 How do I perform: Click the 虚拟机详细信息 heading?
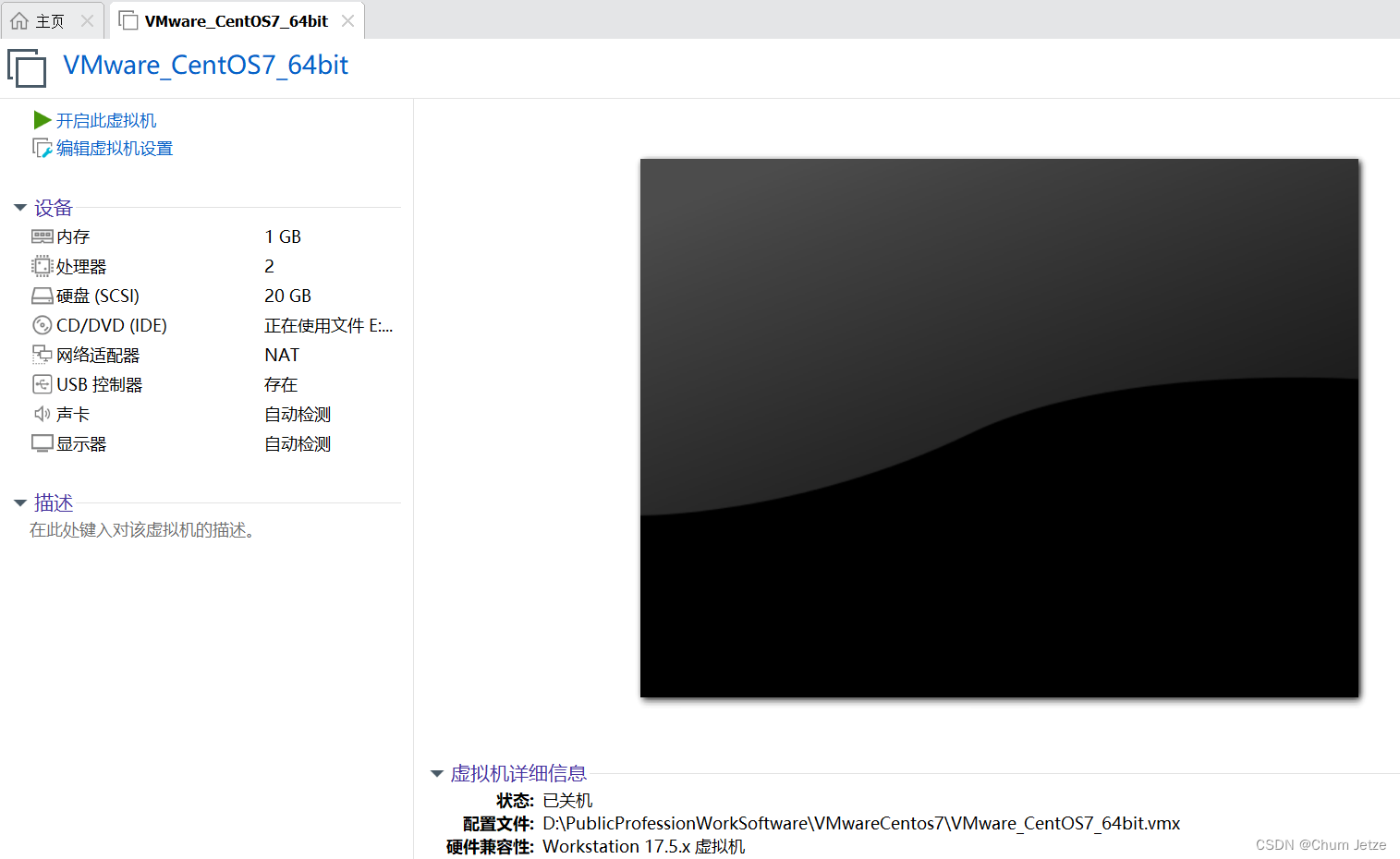[x=518, y=774]
